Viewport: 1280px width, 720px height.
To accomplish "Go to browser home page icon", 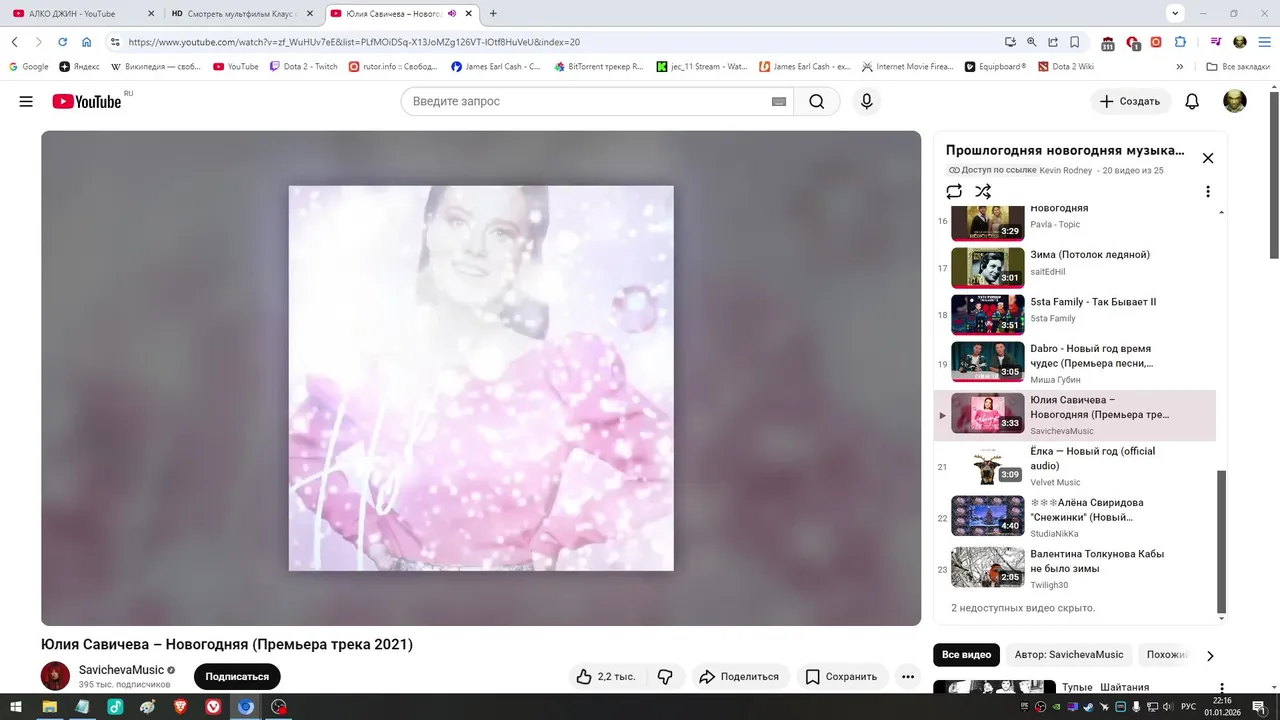I will click(x=87, y=42).
